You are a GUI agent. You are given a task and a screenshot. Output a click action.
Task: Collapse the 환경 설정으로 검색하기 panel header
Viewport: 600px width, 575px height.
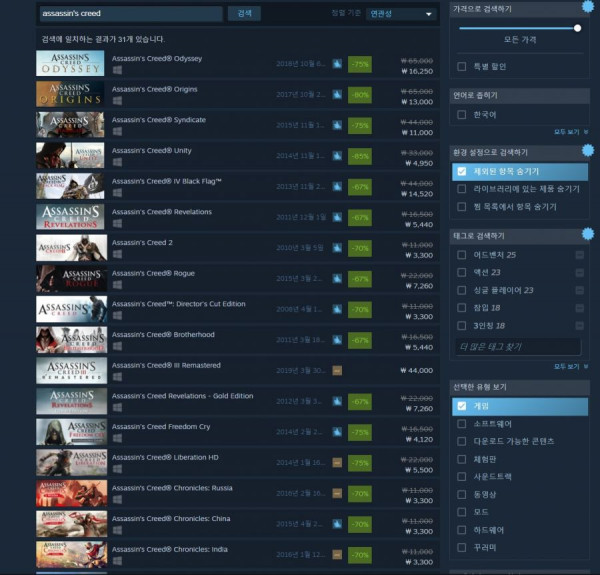click(519, 152)
